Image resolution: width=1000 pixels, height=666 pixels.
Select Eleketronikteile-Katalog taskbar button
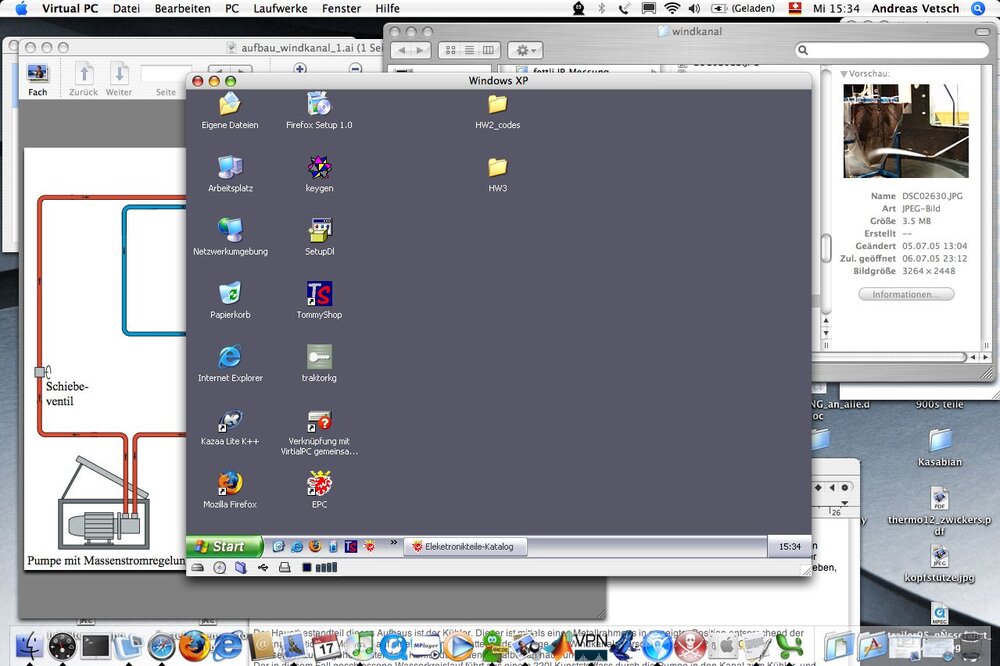466,547
